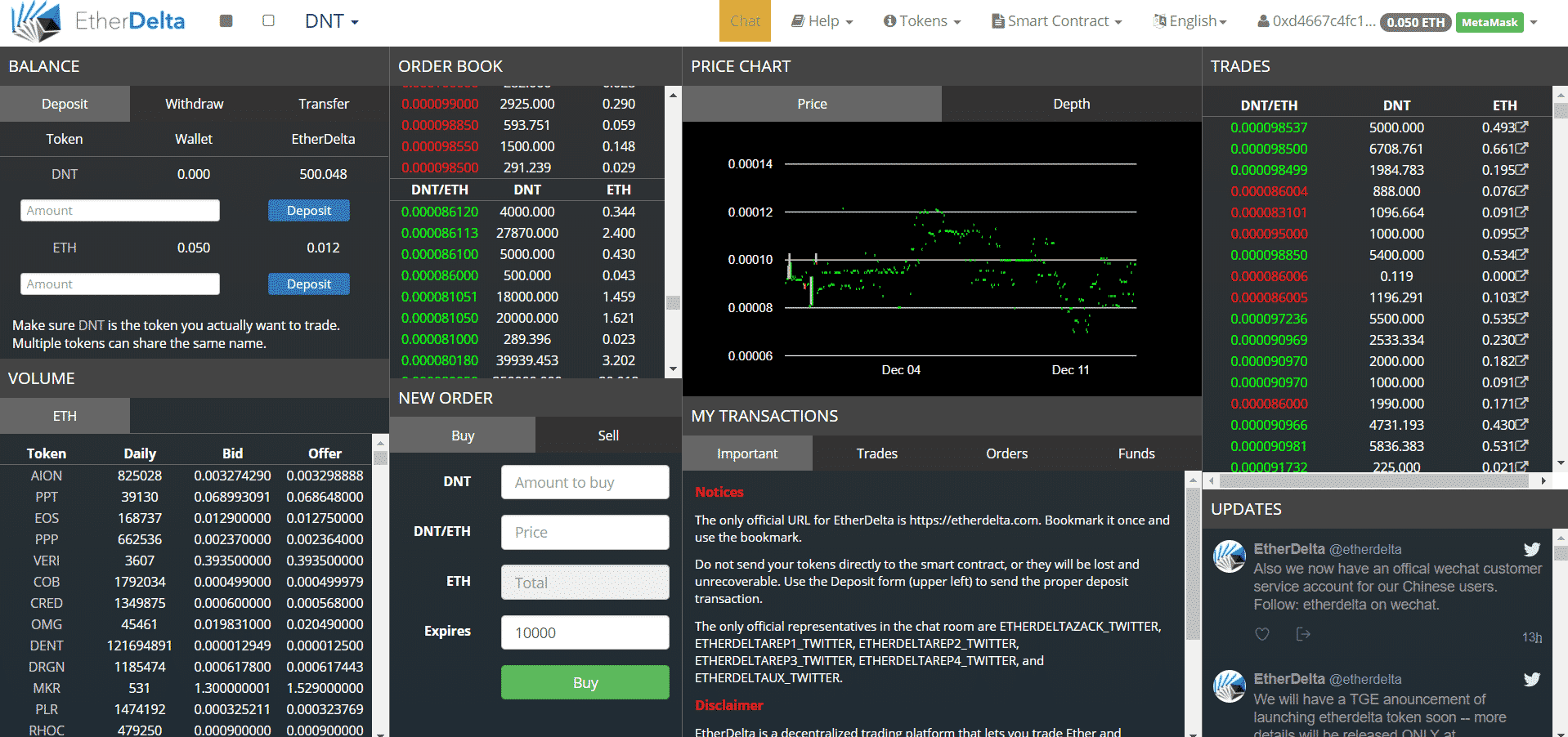This screenshot has width=1568, height=737.
Task: Open external link for the 0.000086000 trade
Action: (1522, 403)
